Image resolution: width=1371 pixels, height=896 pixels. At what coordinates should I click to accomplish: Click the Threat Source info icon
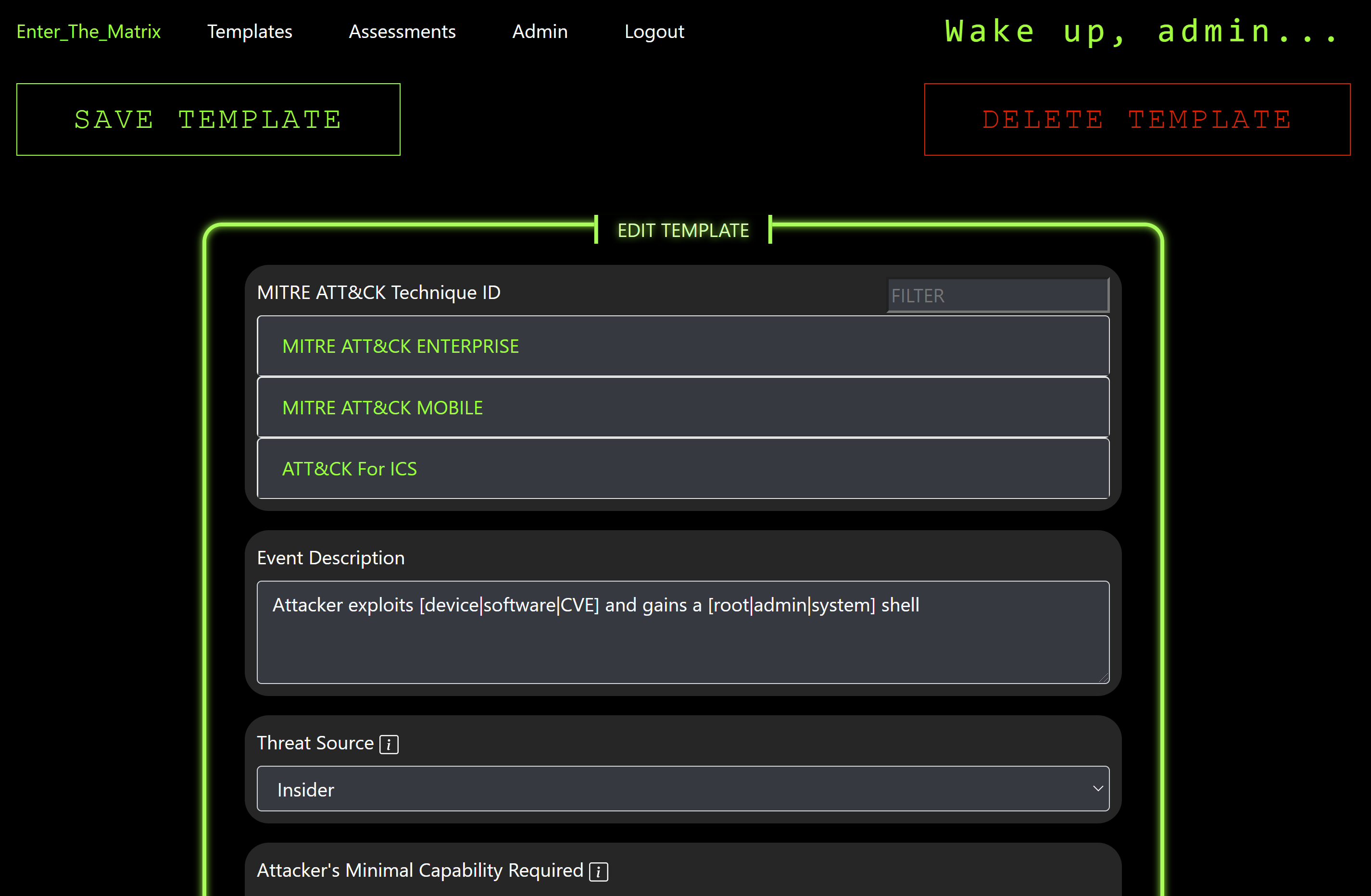[x=389, y=745]
